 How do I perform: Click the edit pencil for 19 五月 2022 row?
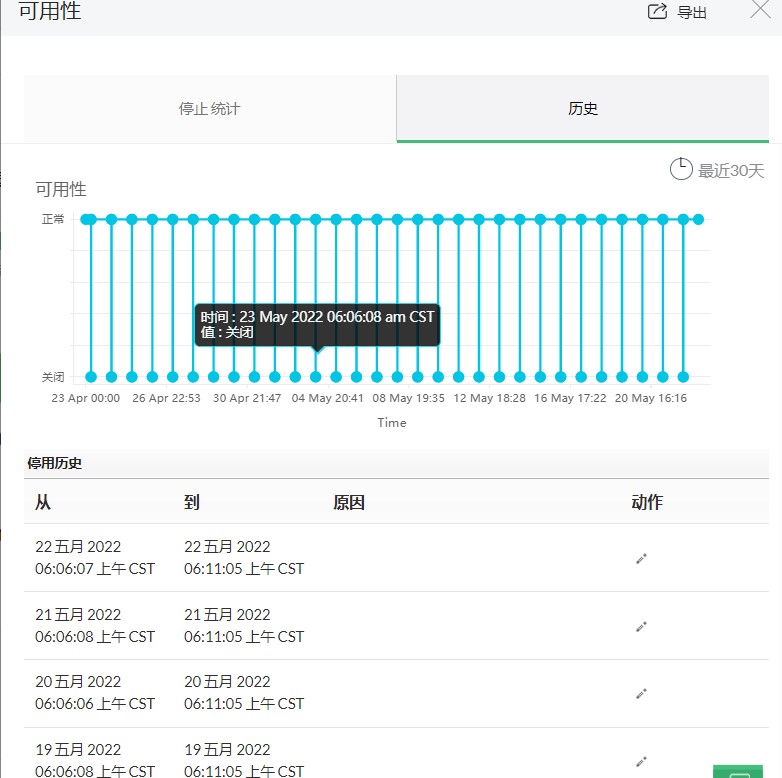pos(642,761)
